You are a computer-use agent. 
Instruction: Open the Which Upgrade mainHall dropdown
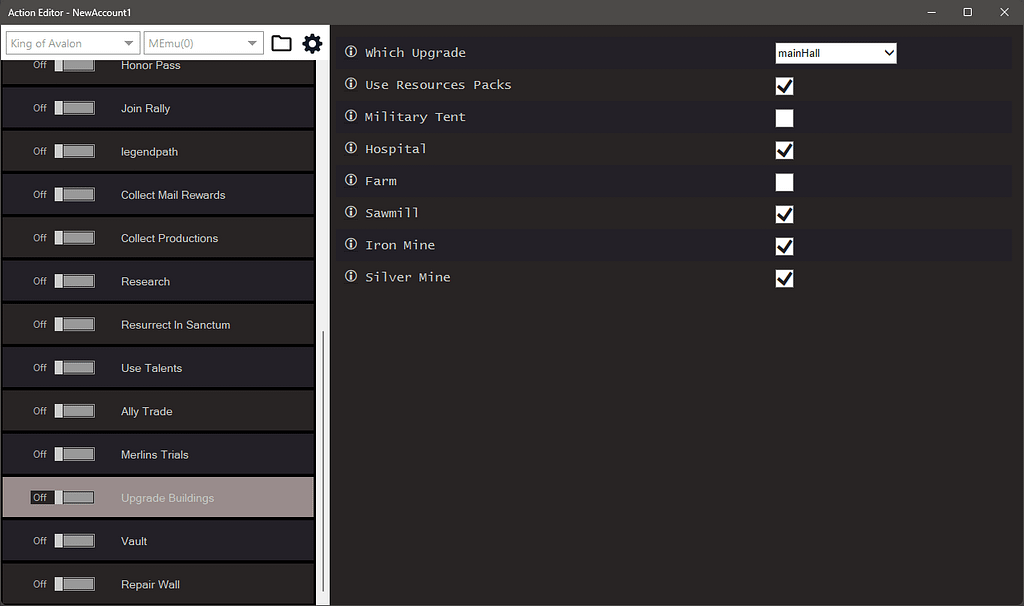[x=835, y=52]
